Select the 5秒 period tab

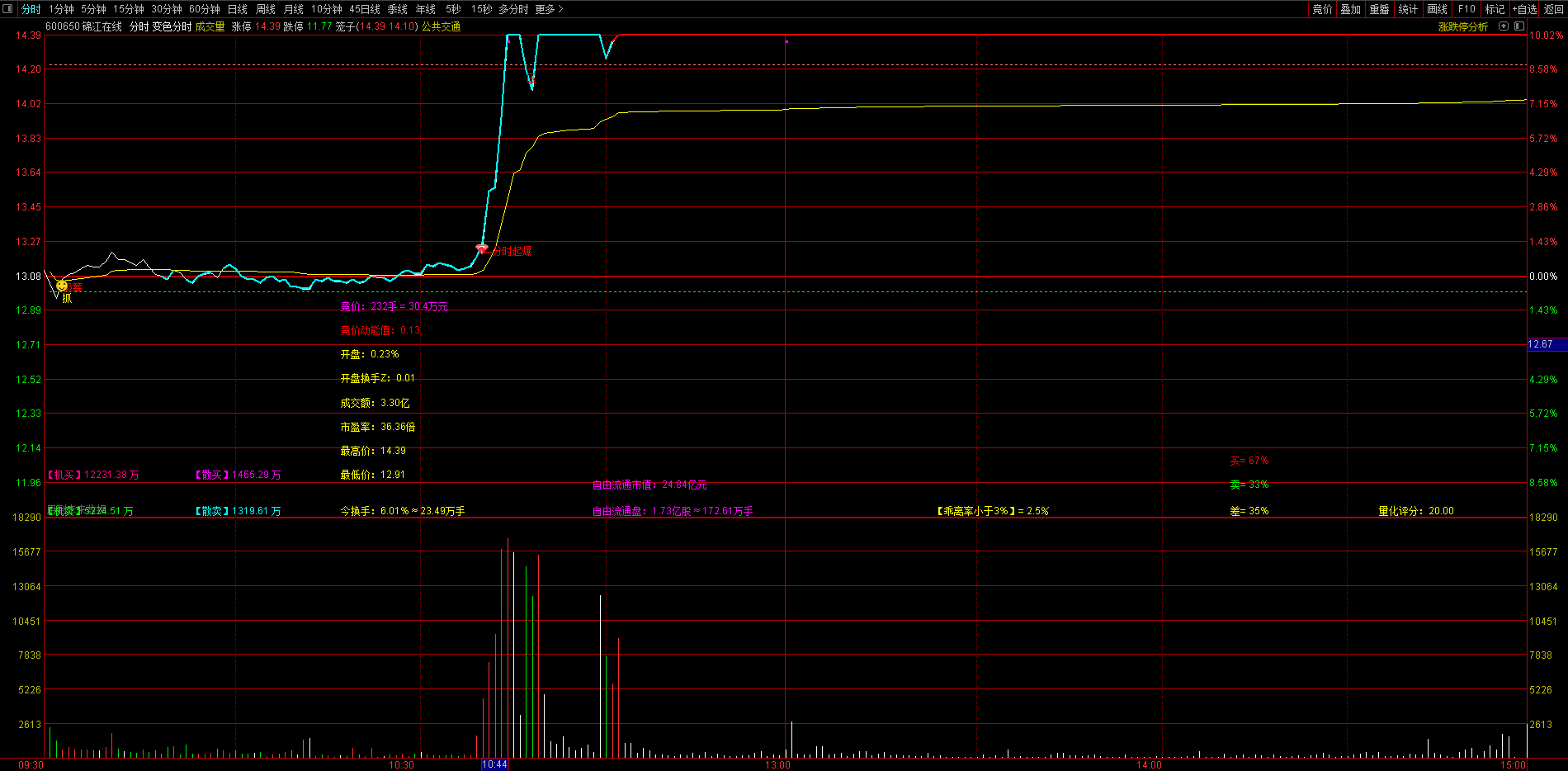pyautogui.click(x=453, y=9)
